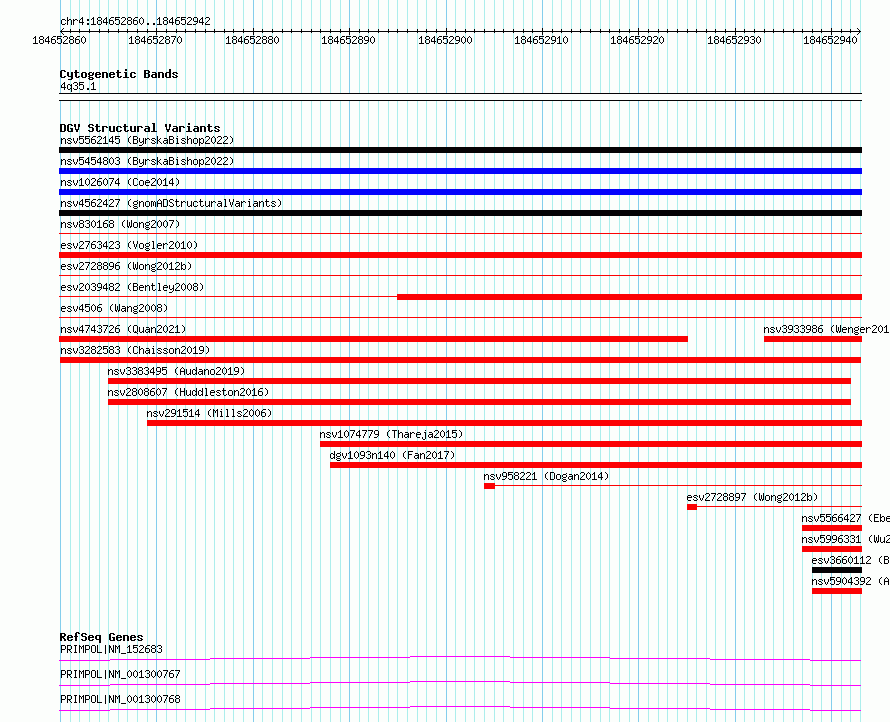The width and height of the screenshot is (890, 722).
Task: Click ruler position 184652920
Action: (637, 40)
